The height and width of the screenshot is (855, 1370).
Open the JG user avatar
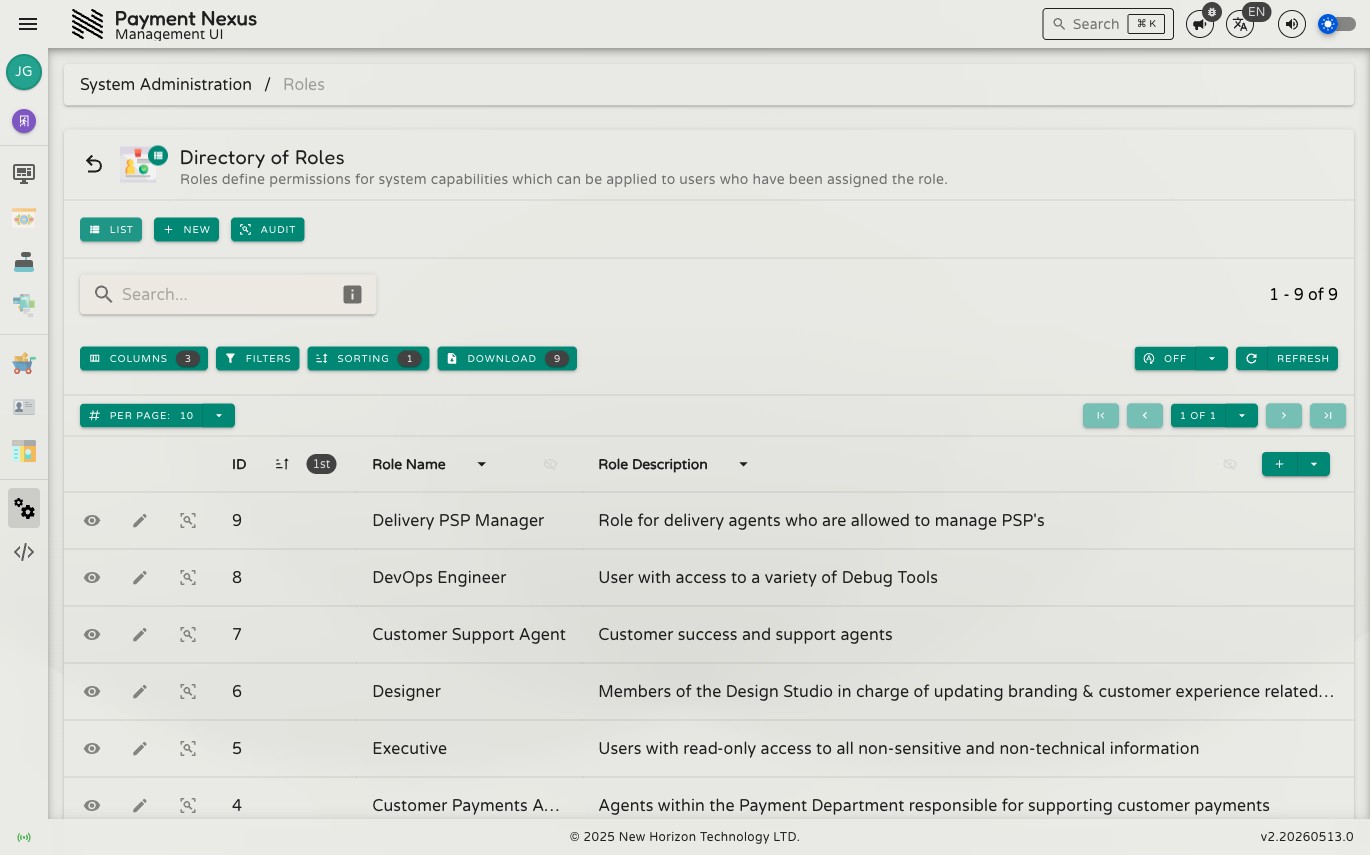(x=24, y=72)
